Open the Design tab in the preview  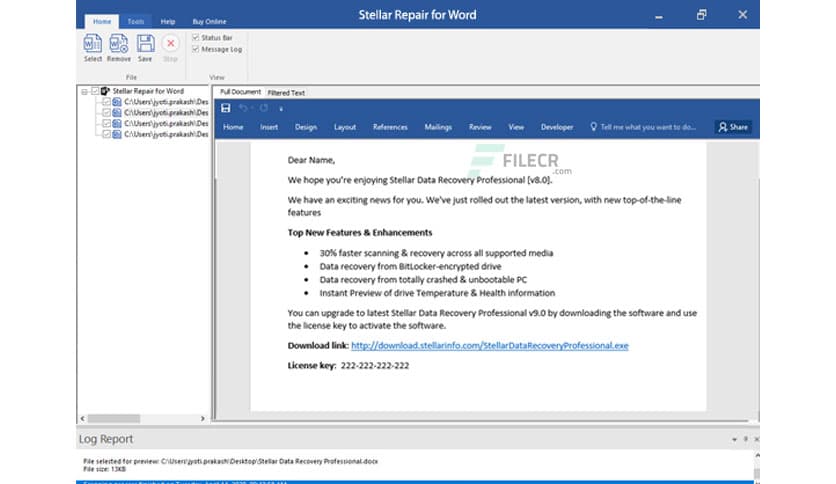pyautogui.click(x=306, y=127)
